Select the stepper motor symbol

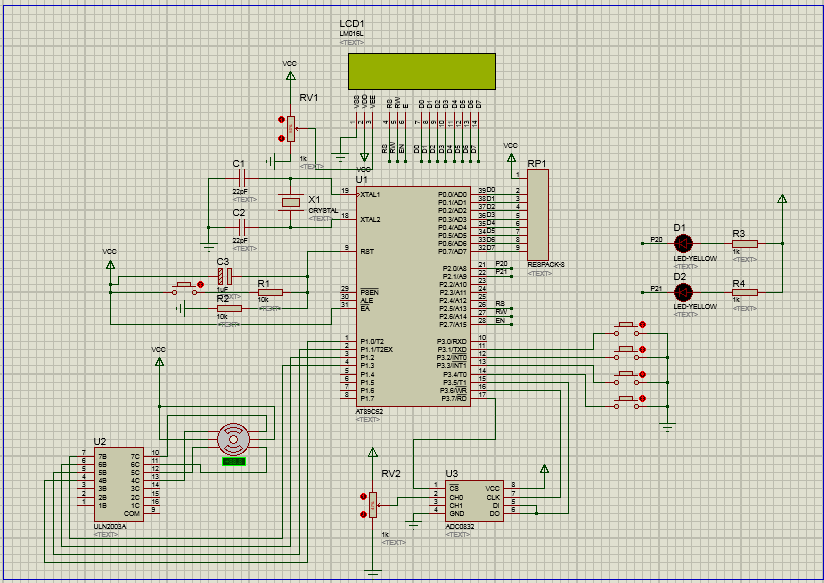(233, 439)
